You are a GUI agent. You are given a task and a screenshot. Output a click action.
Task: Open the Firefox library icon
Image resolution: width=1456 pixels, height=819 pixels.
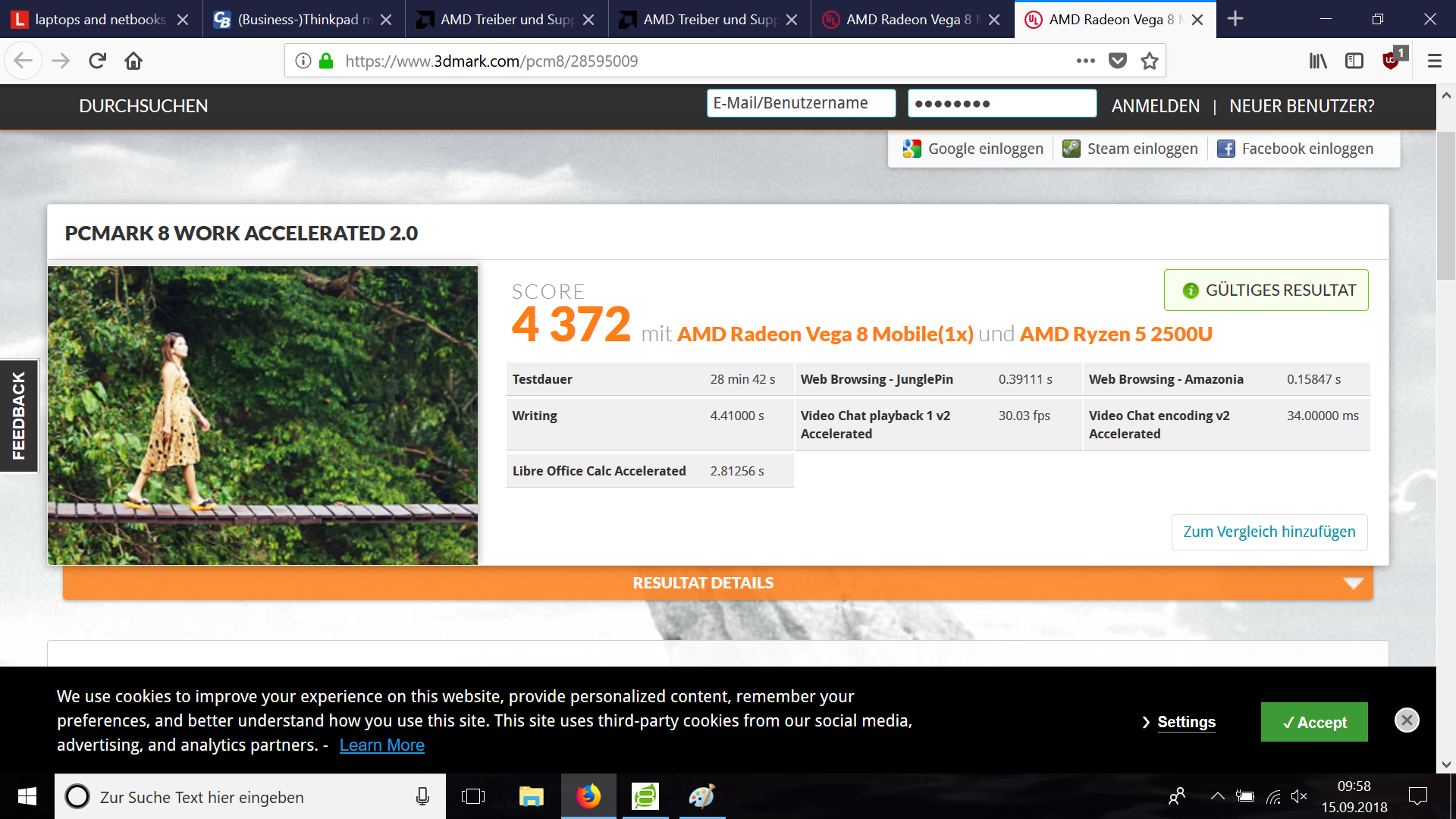tap(1318, 61)
